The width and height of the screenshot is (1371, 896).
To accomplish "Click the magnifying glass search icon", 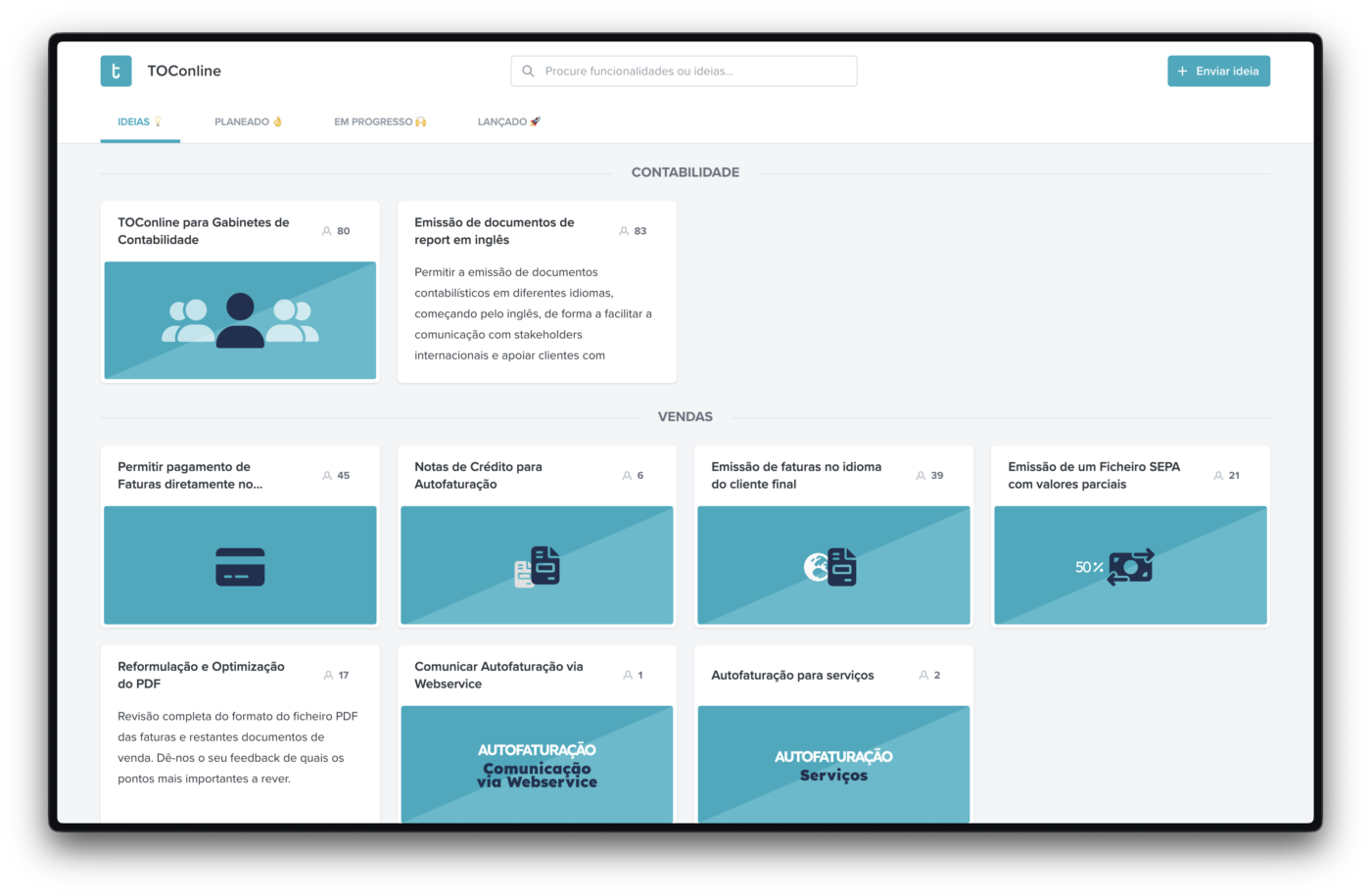I will [x=528, y=71].
